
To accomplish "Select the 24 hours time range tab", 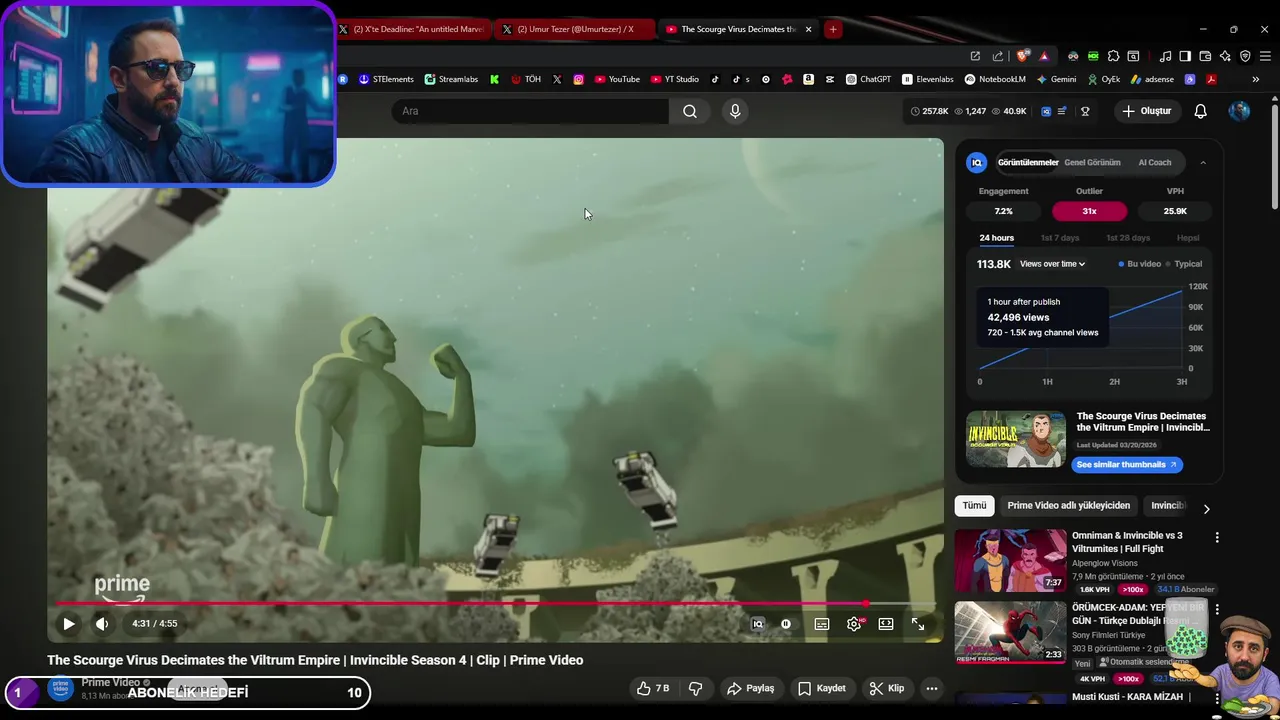I will coord(996,238).
